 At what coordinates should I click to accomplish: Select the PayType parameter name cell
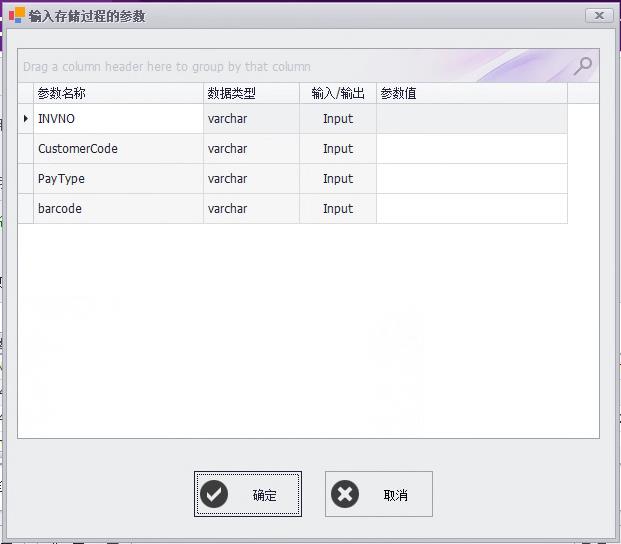pyautogui.click(x=118, y=179)
